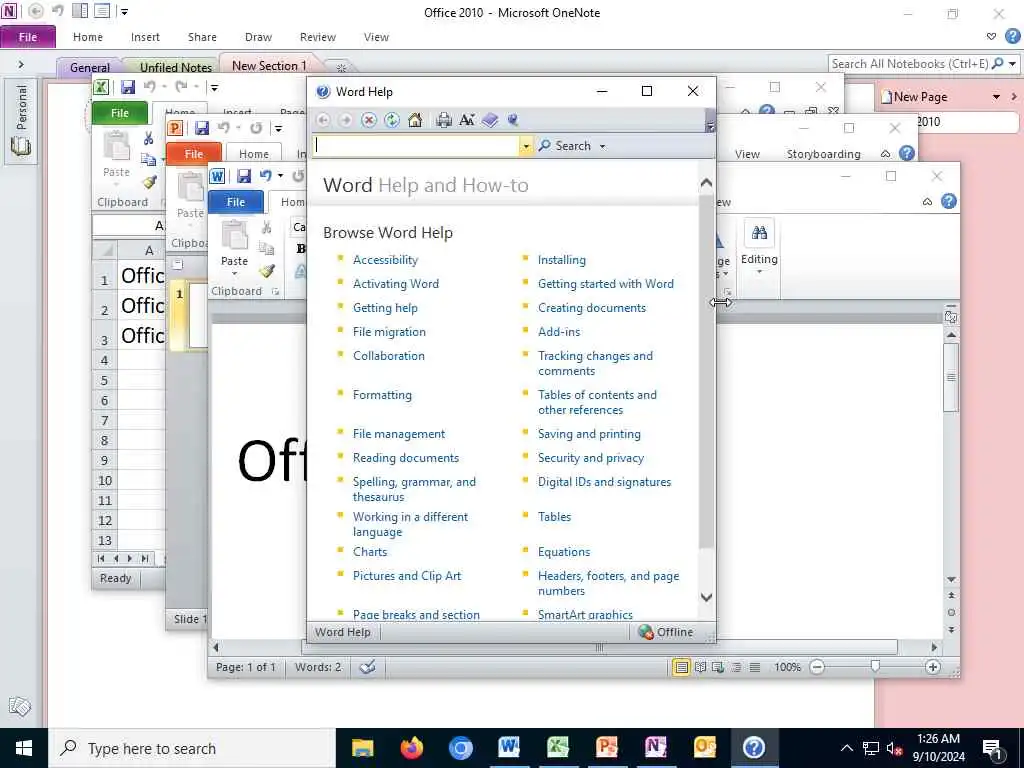This screenshot has width=1024, height=768.
Task: Select Outline view in Word status bar
Action: click(x=737, y=667)
